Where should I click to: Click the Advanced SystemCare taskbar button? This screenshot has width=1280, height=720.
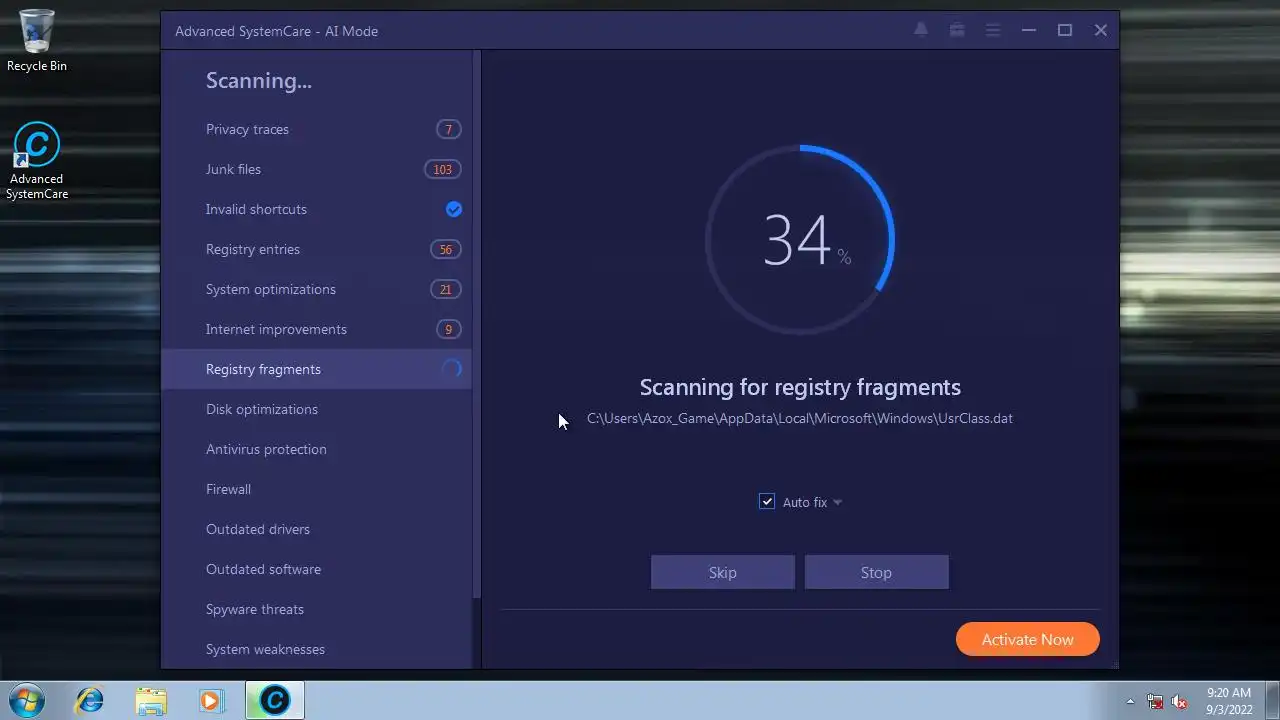(x=275, y=700)
